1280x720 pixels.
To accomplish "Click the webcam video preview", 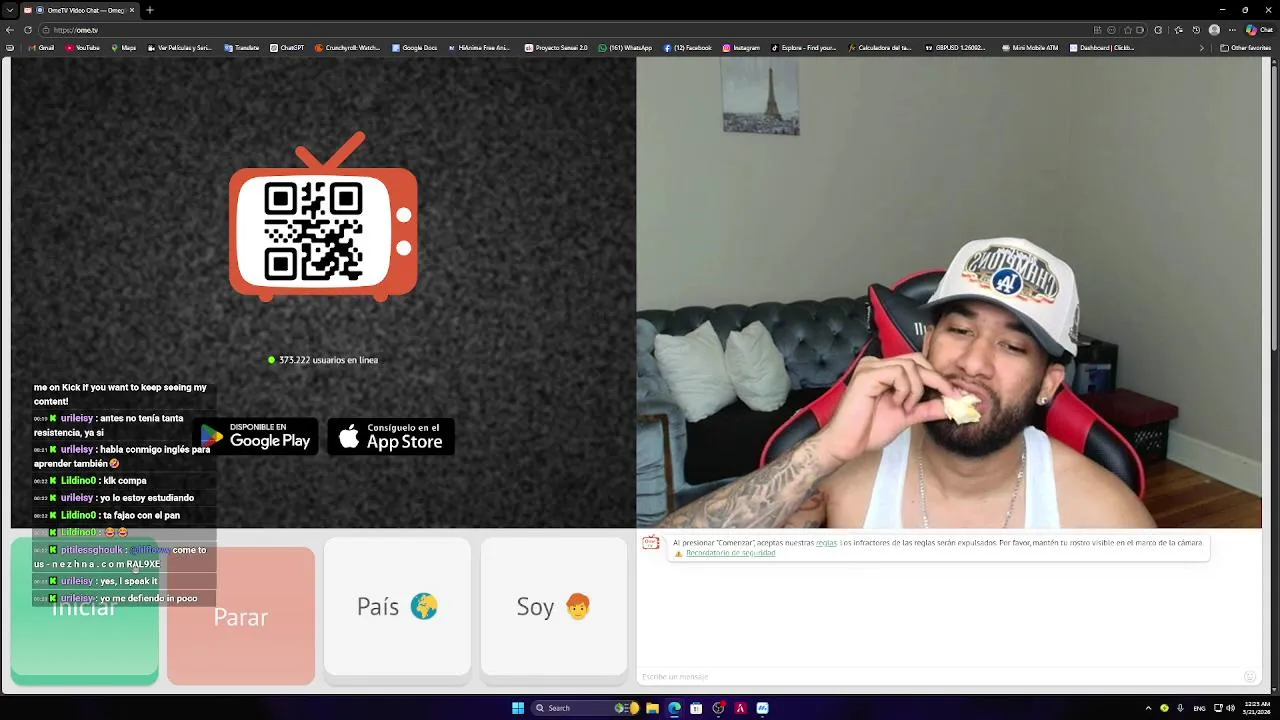I will 949,292.
